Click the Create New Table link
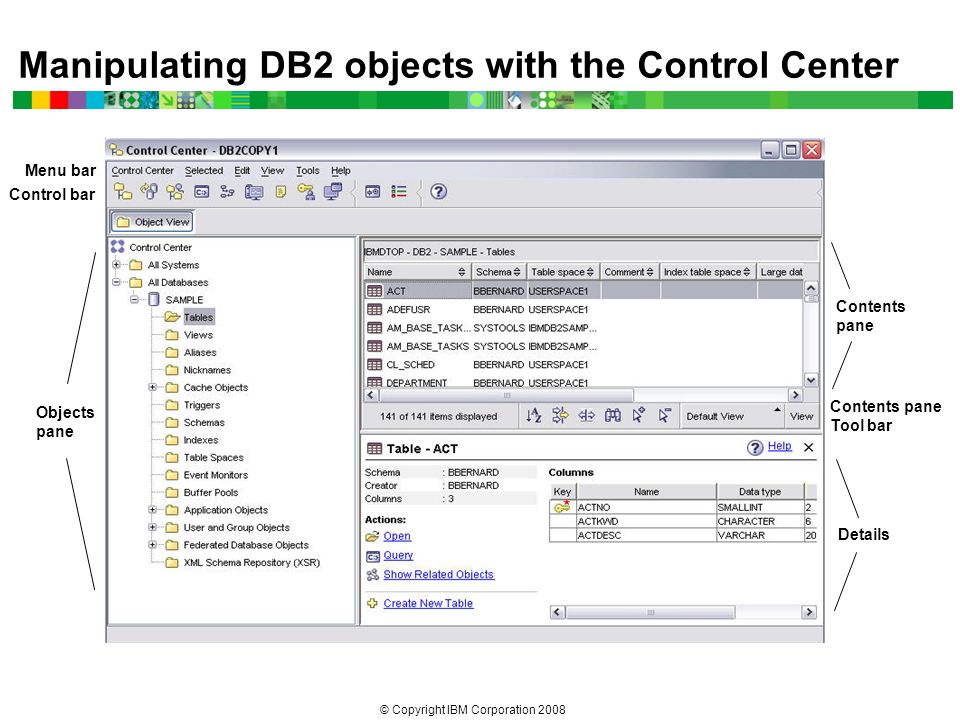This screenshot has height=720, width=960. [x=428, y=603]
